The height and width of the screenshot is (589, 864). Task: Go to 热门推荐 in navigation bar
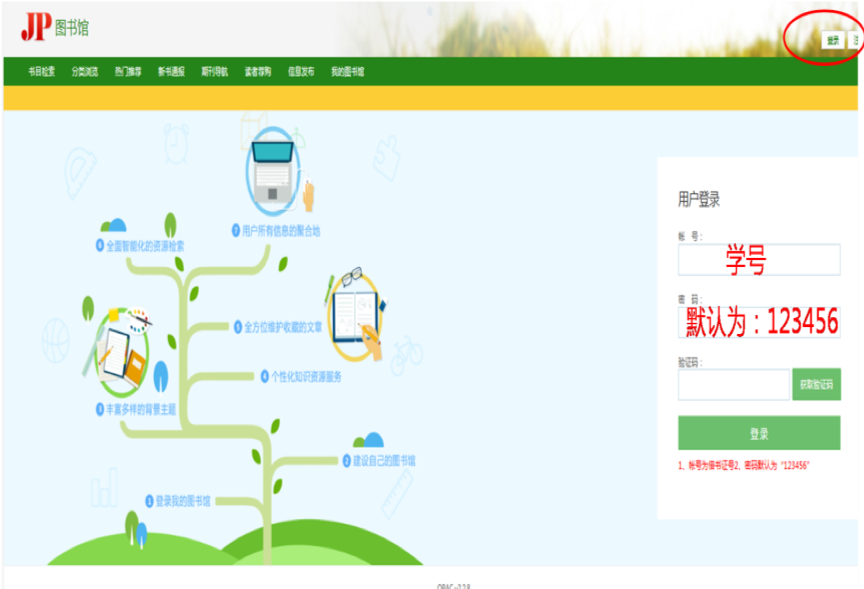[128, 72]
